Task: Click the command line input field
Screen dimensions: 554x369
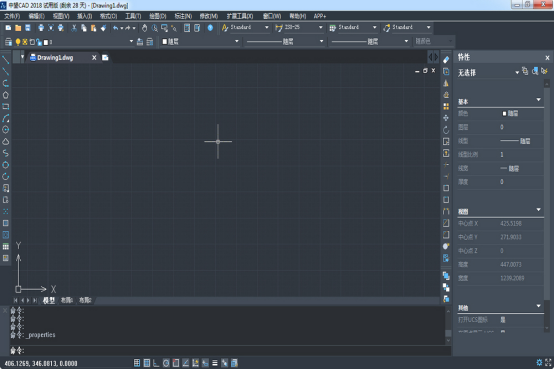Action: (230, 351)
